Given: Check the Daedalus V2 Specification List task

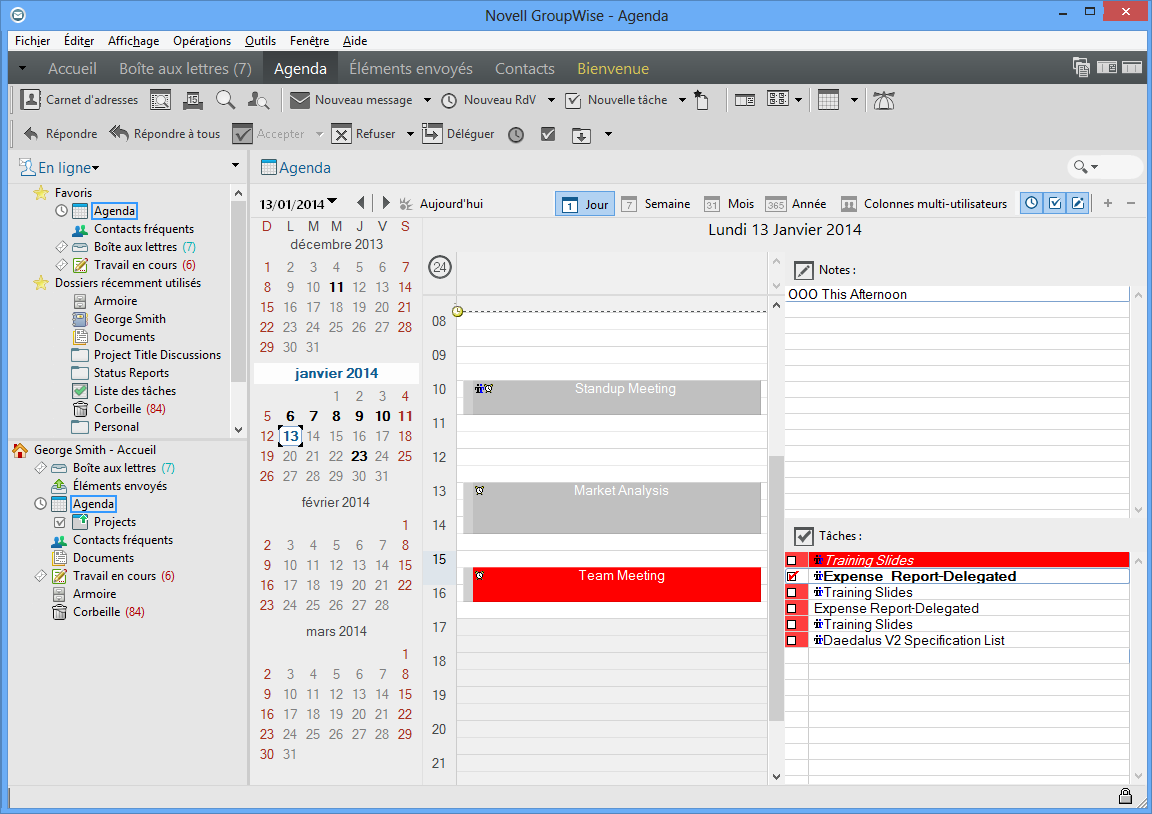Looking at the screenshot, I should coord(791,641).
